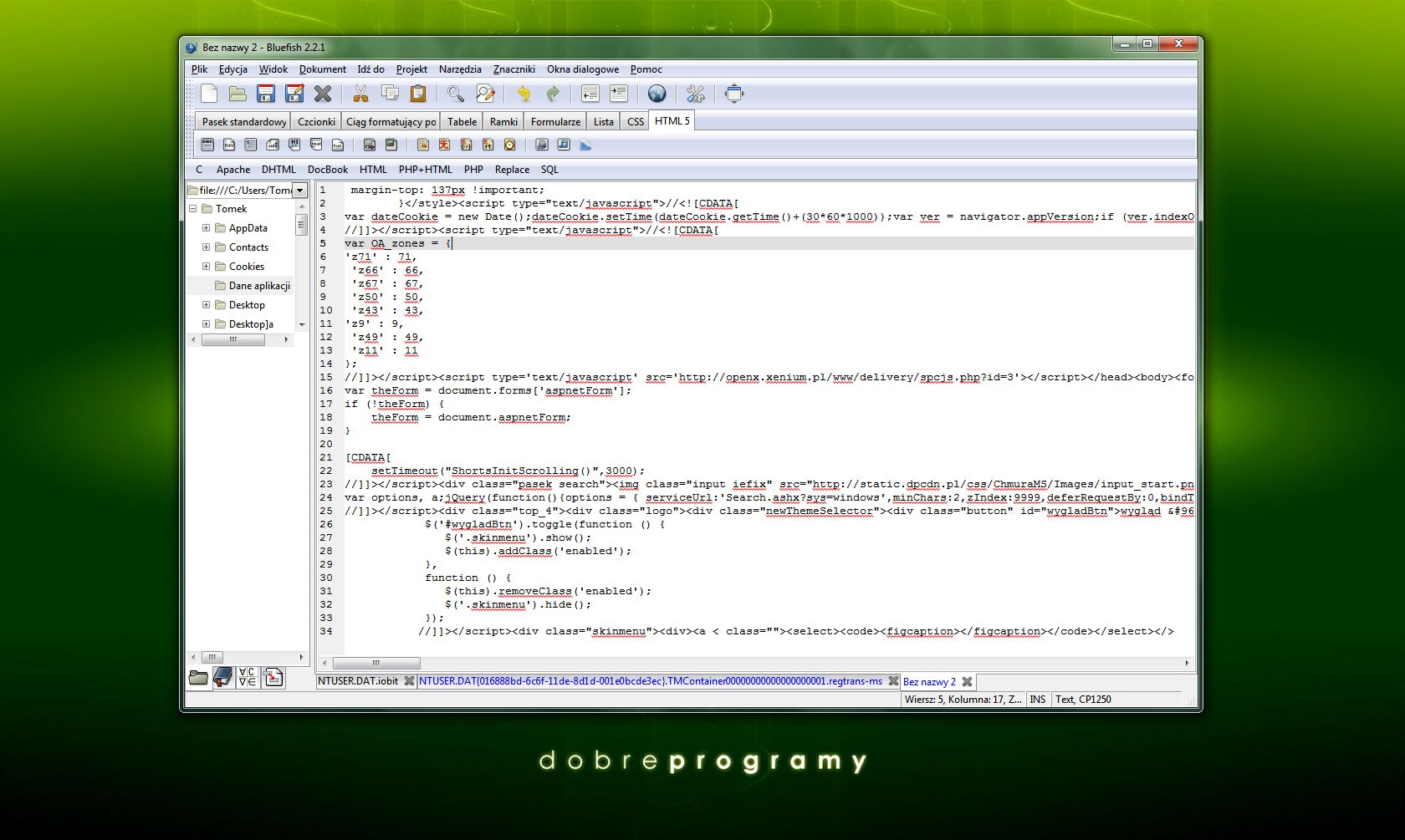Click file tree vertical scrollbar down arrow
The image size is (1405, 840).
coord(302,324)
